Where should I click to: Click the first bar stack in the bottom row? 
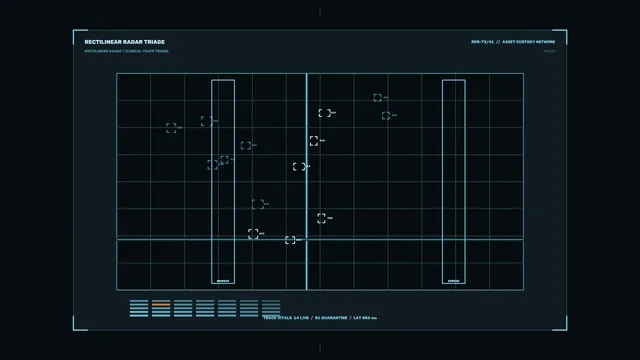click(x=139, y=308)
